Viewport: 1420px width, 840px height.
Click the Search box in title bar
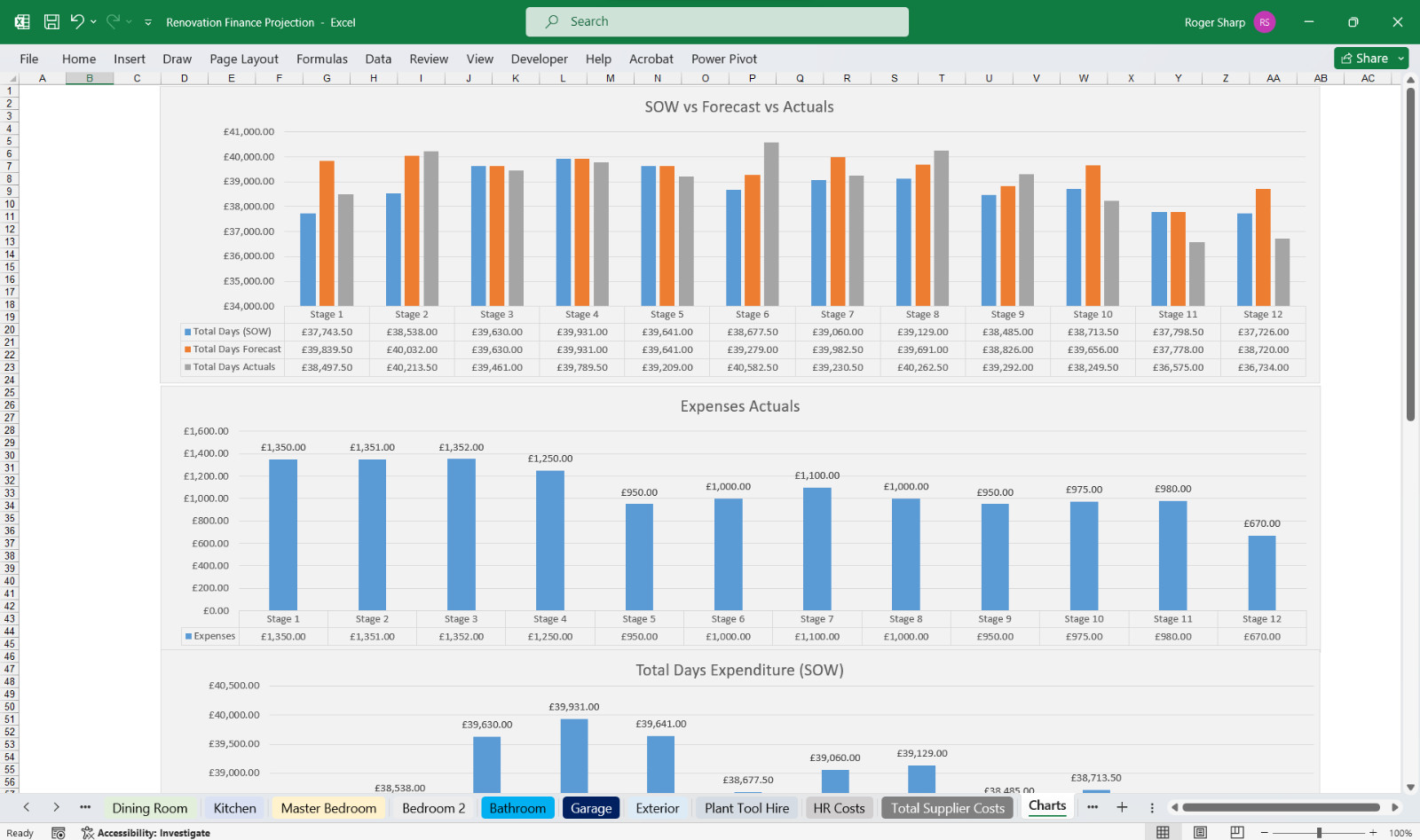click(x=717, y=21)
